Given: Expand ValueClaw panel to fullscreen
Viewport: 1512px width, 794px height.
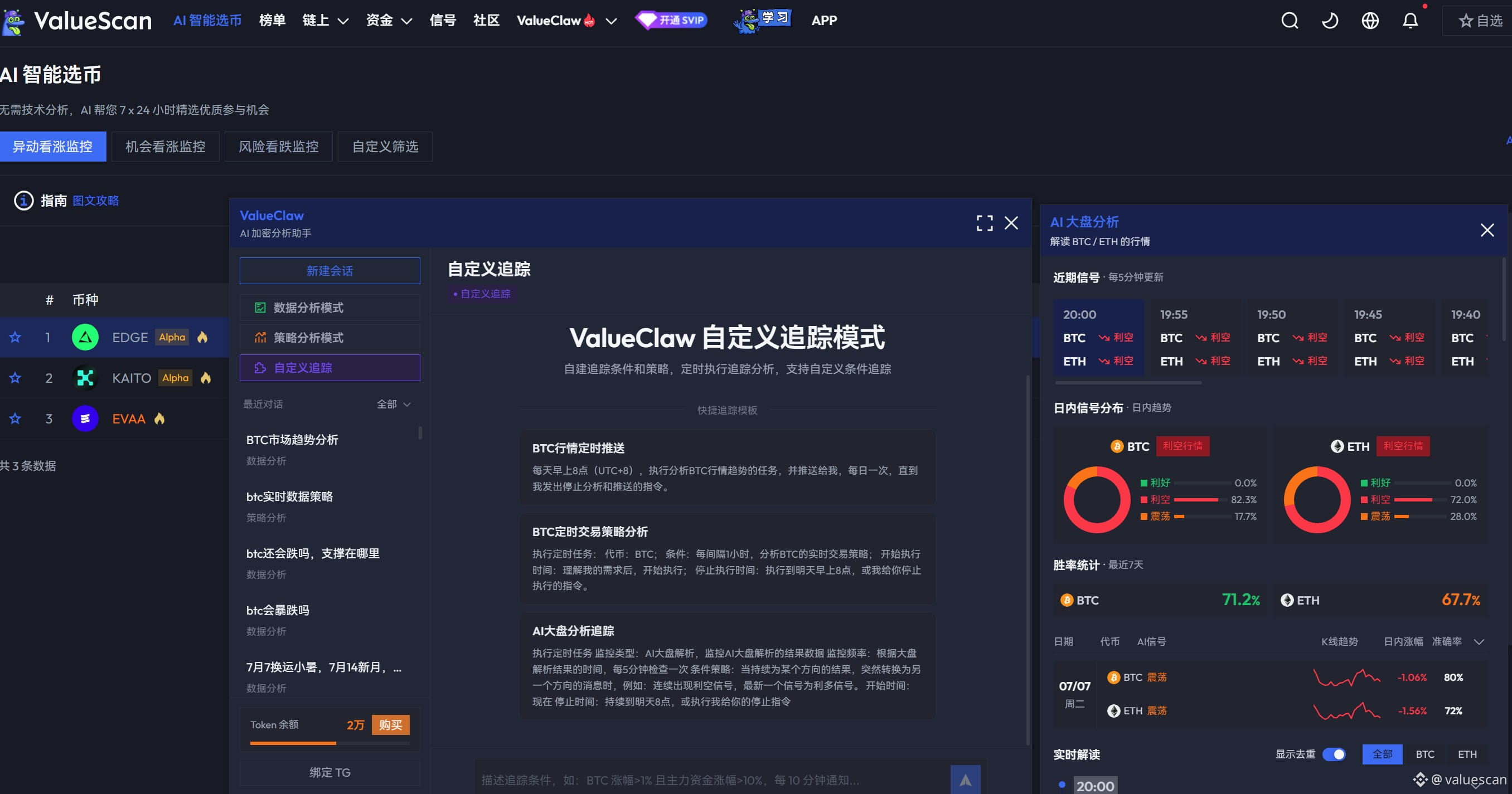Looking at the screenshot, I should (x=985, y=223).
